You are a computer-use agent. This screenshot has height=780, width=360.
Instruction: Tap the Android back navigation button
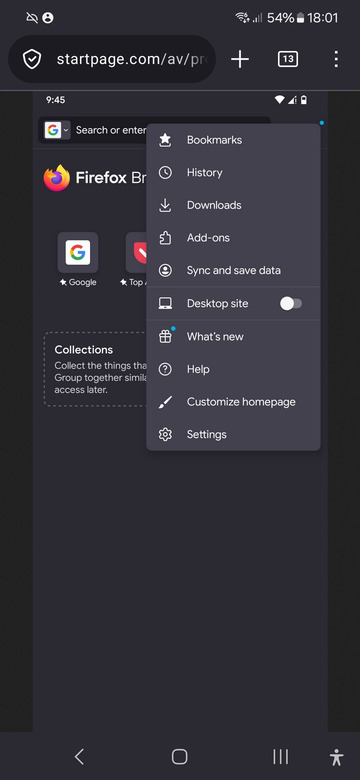(x=79, y=757)
